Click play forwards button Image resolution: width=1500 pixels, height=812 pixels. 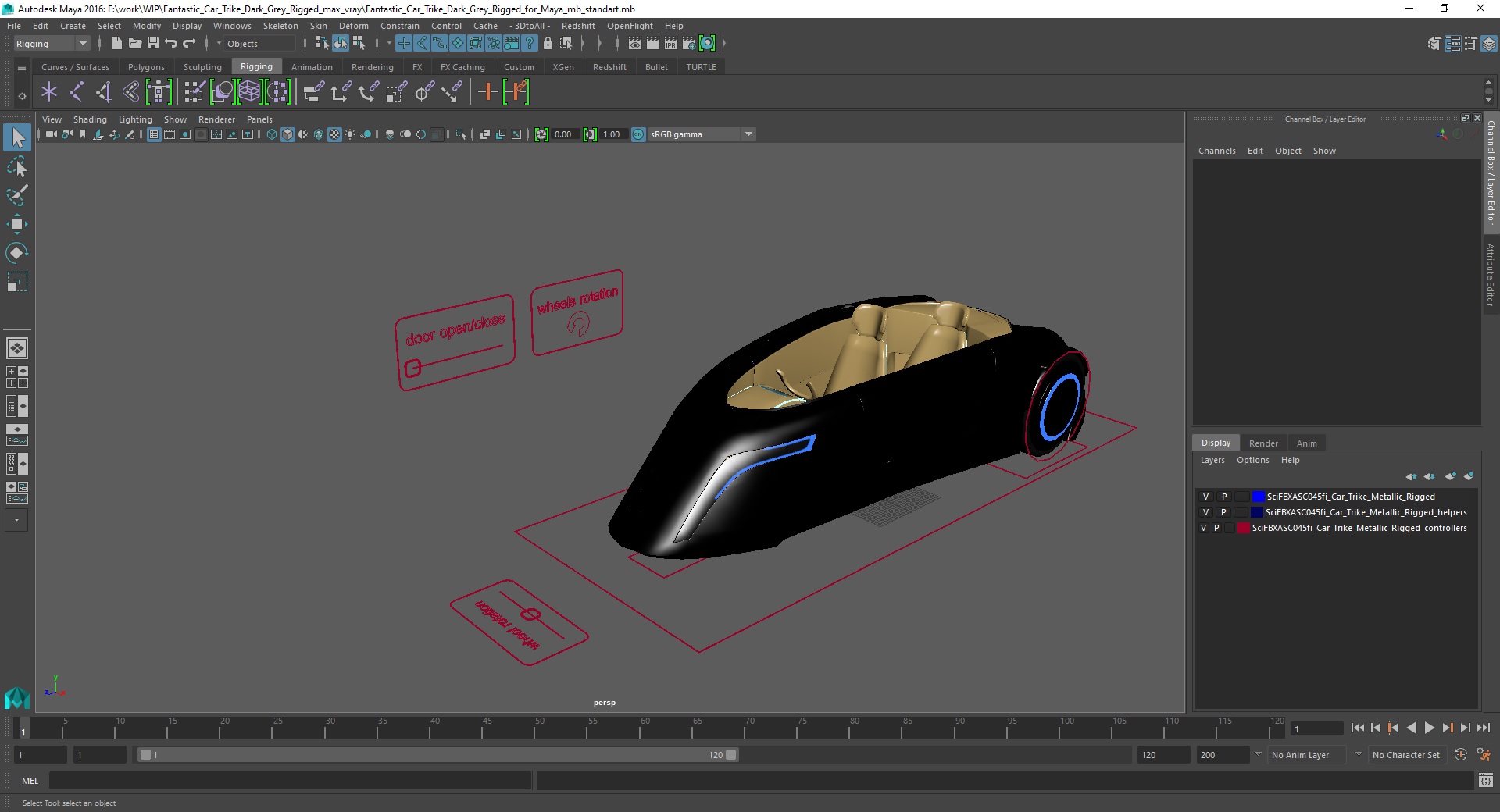[1429, 728]
